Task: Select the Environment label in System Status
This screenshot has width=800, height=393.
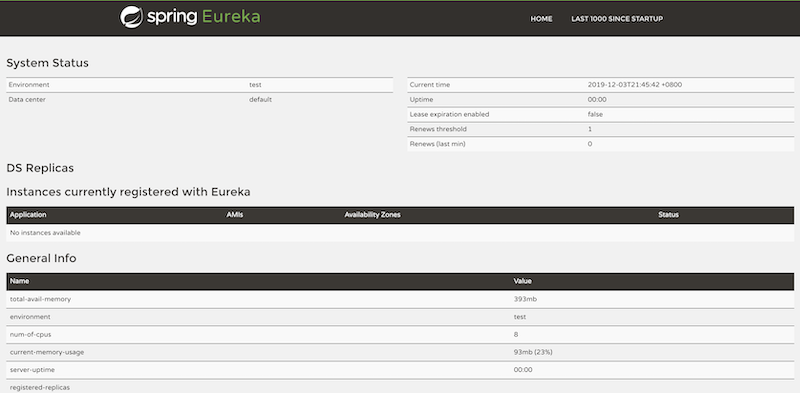Action: [29, 85]
